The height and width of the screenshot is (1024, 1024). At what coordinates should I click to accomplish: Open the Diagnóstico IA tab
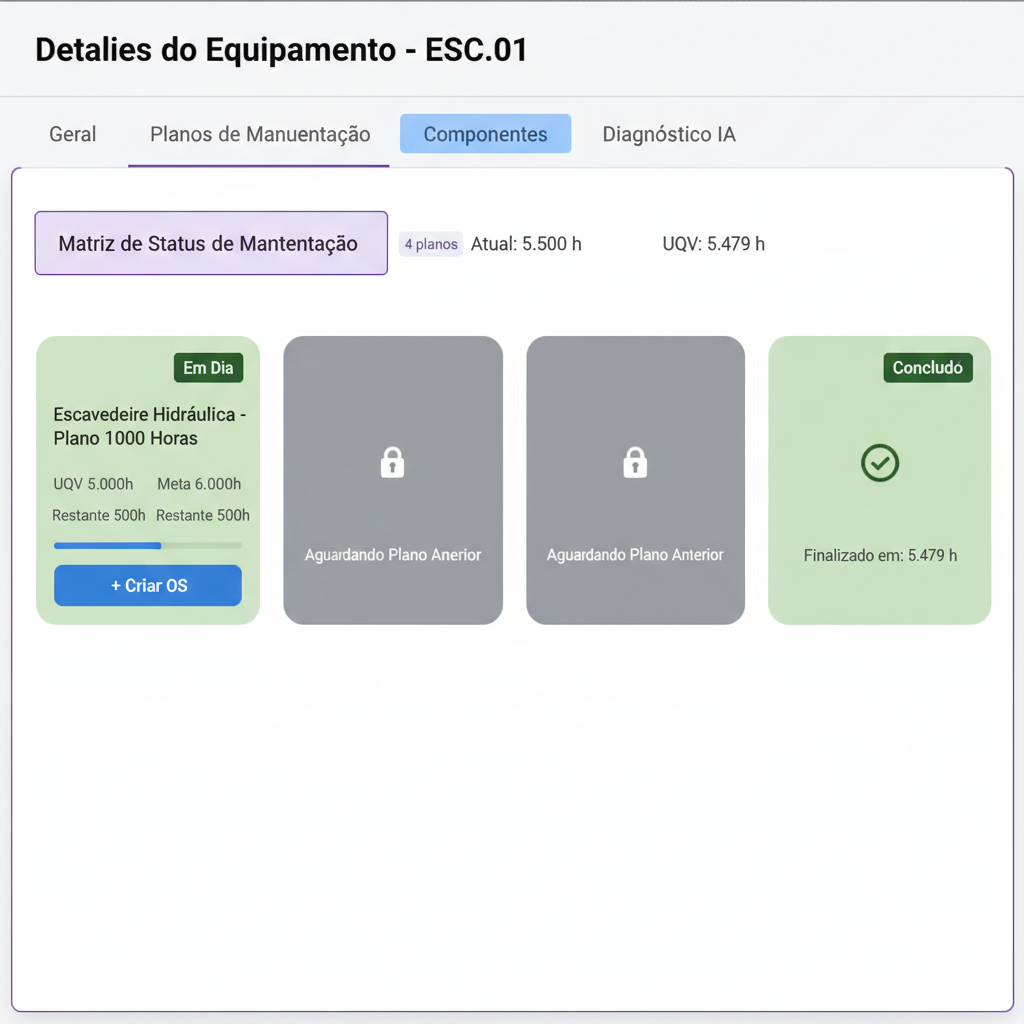pyautogui.click(x=669, y=135)
